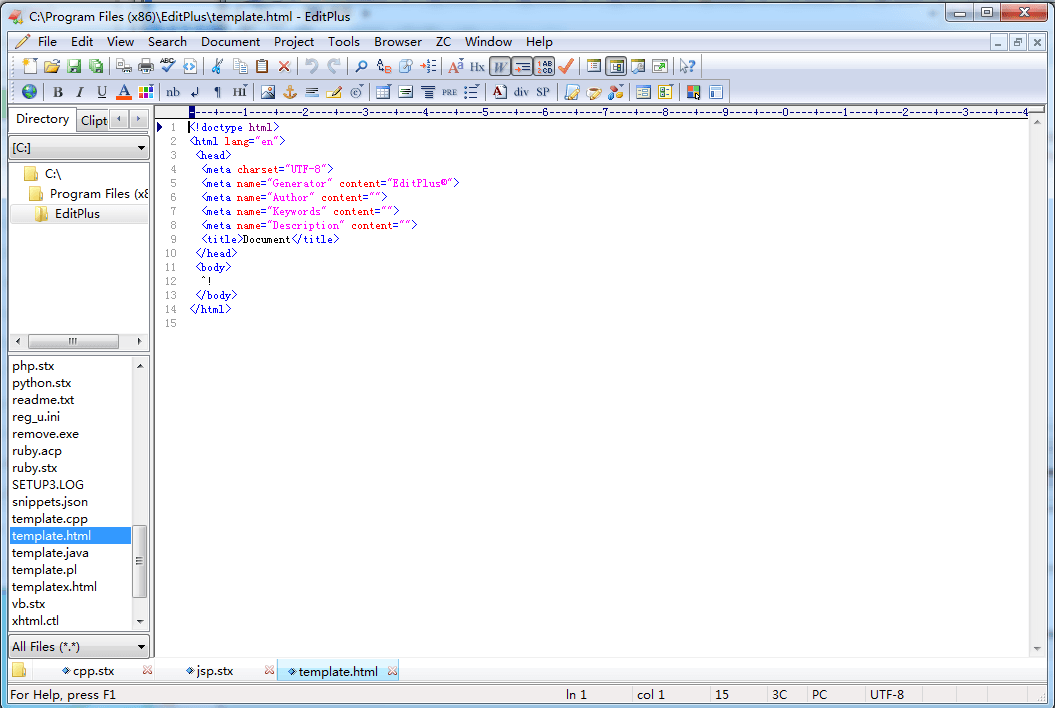1055x708 pixels.
Task: Open the color palette swatch icon
Action: point(146,92)
